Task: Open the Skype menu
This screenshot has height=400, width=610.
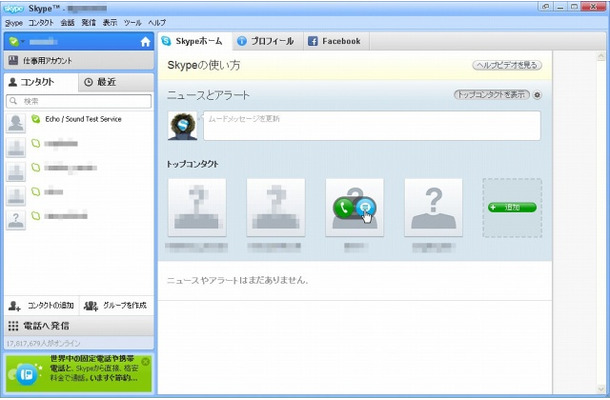Action: [14, 23]
